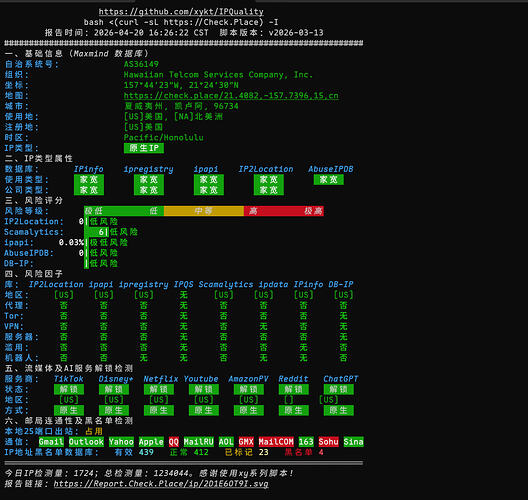Select the bash curl Check.Place command line
The image size is (528, 500).
181,22
